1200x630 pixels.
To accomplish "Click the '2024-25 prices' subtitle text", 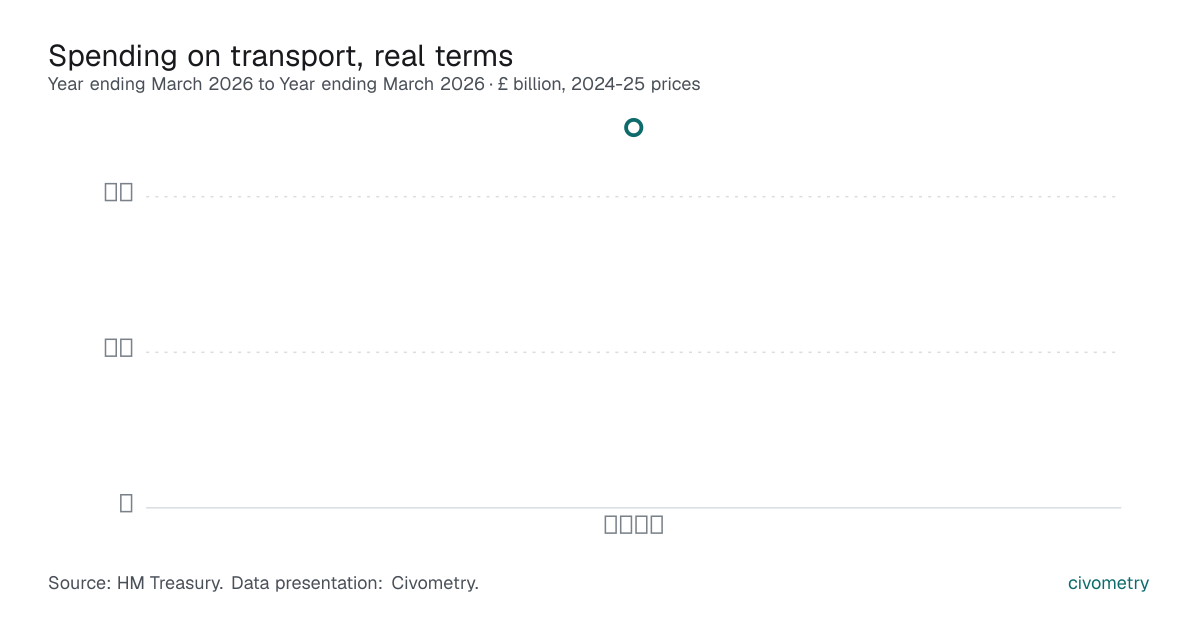I will tap(635, 84).
